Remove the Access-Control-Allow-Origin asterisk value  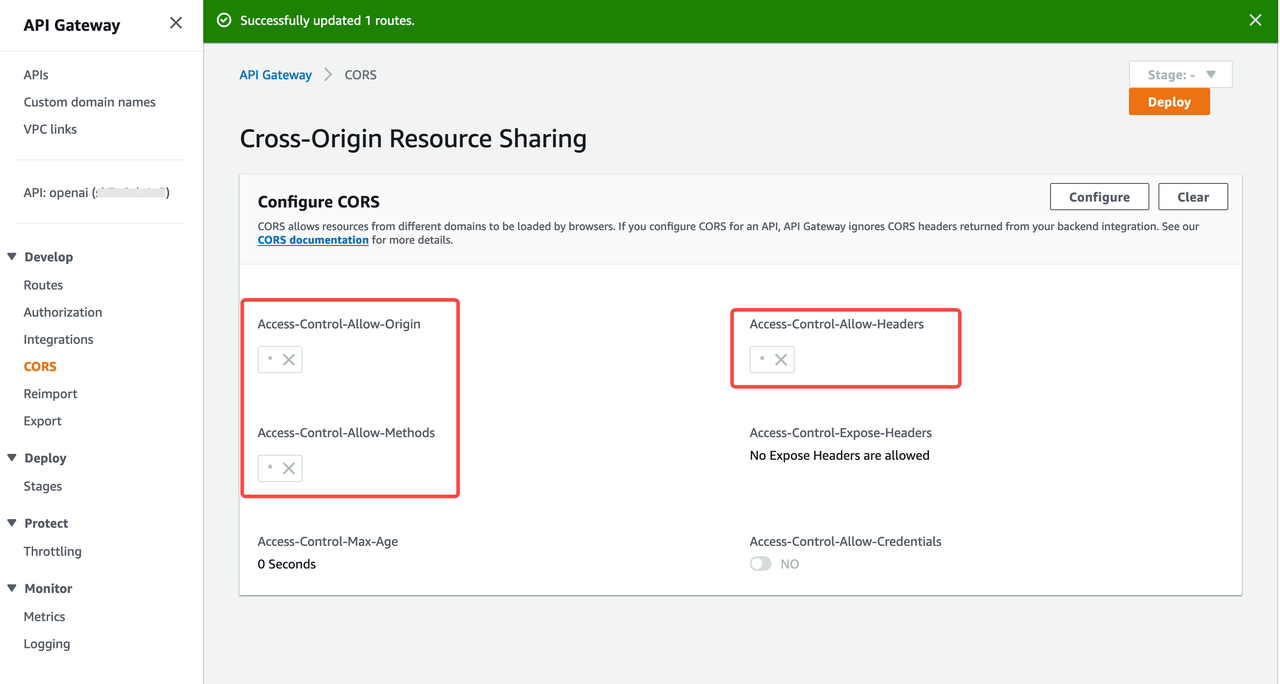point(289,360)
